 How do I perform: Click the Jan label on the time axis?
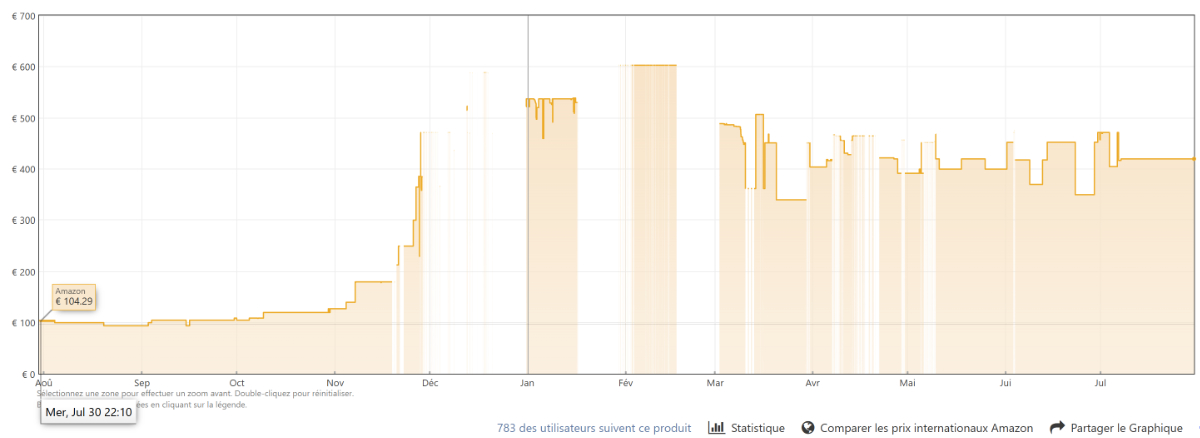(x=527, y=383)
